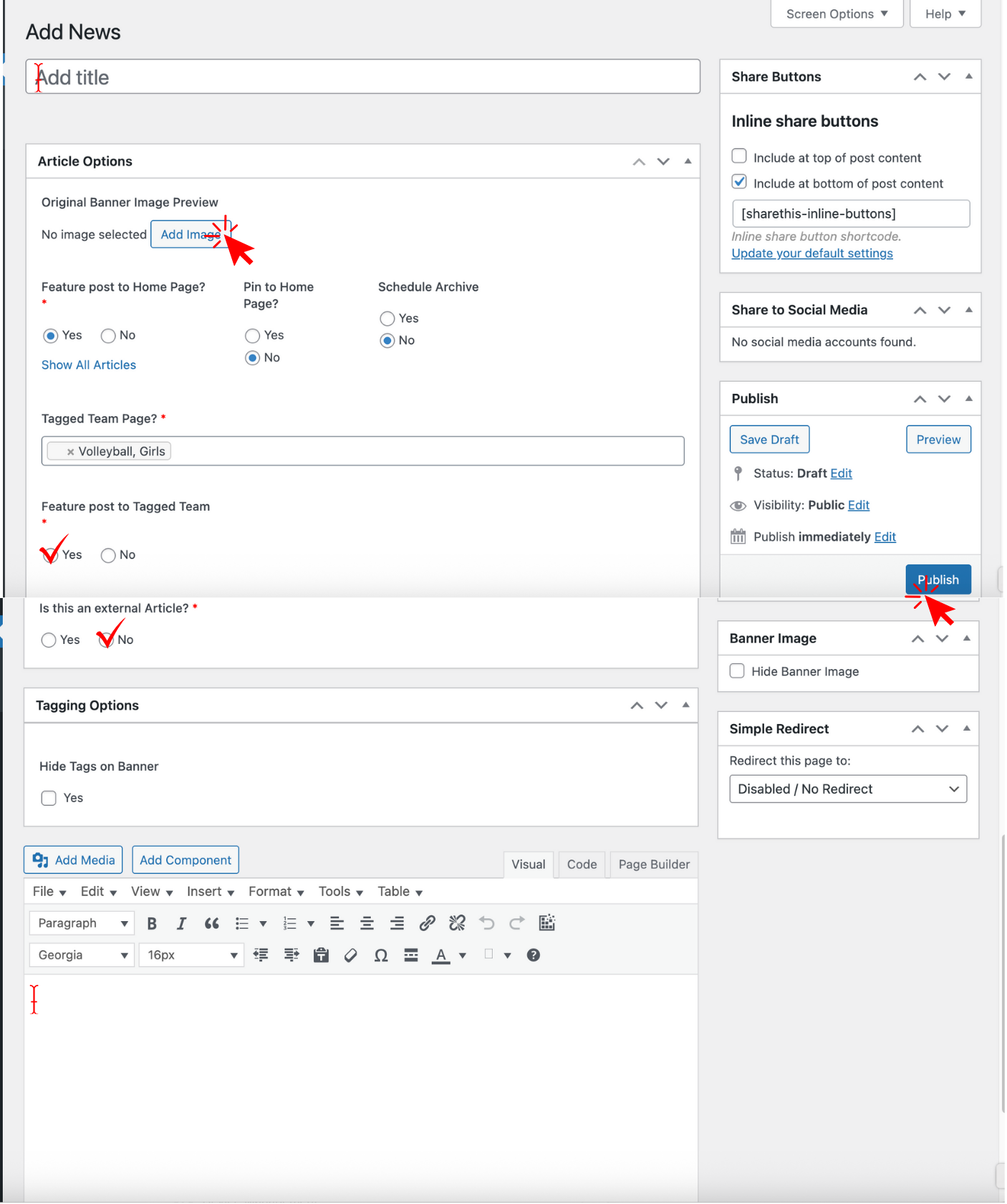Check the Hide Banner Image checkbox

pyautogui.click(x=737, y=671)
